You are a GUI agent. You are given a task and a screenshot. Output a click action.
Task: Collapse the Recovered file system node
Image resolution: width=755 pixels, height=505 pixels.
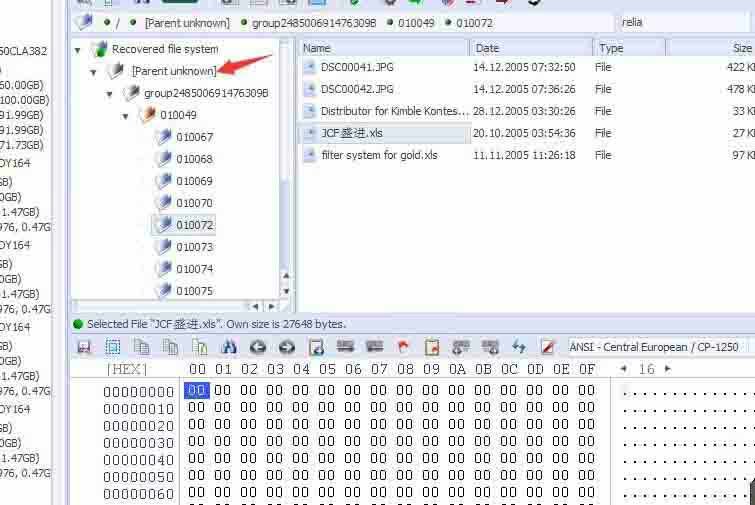[78, 49]
